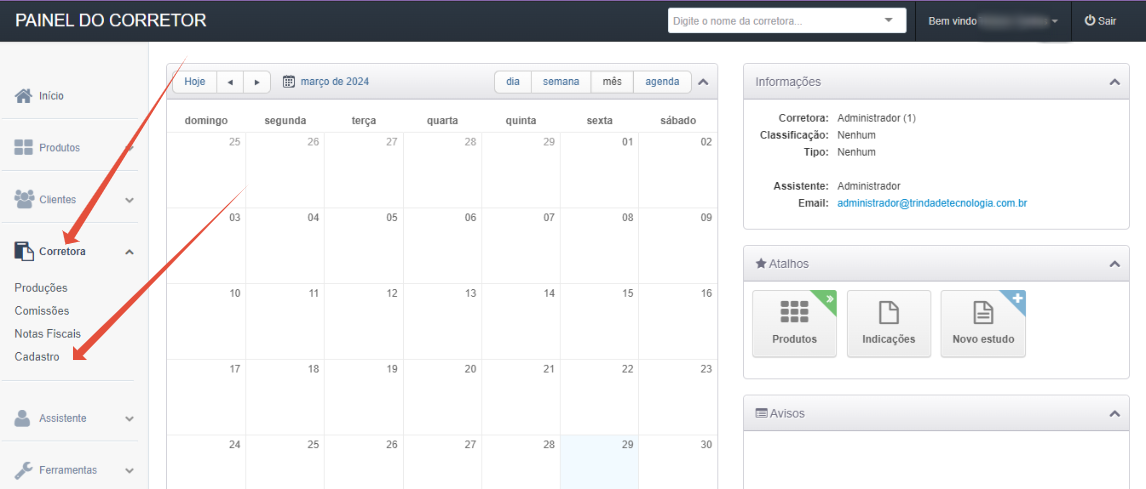Switch calendar to mês view
Viewport: 1146px width, 489px height.
click(612, 82)
